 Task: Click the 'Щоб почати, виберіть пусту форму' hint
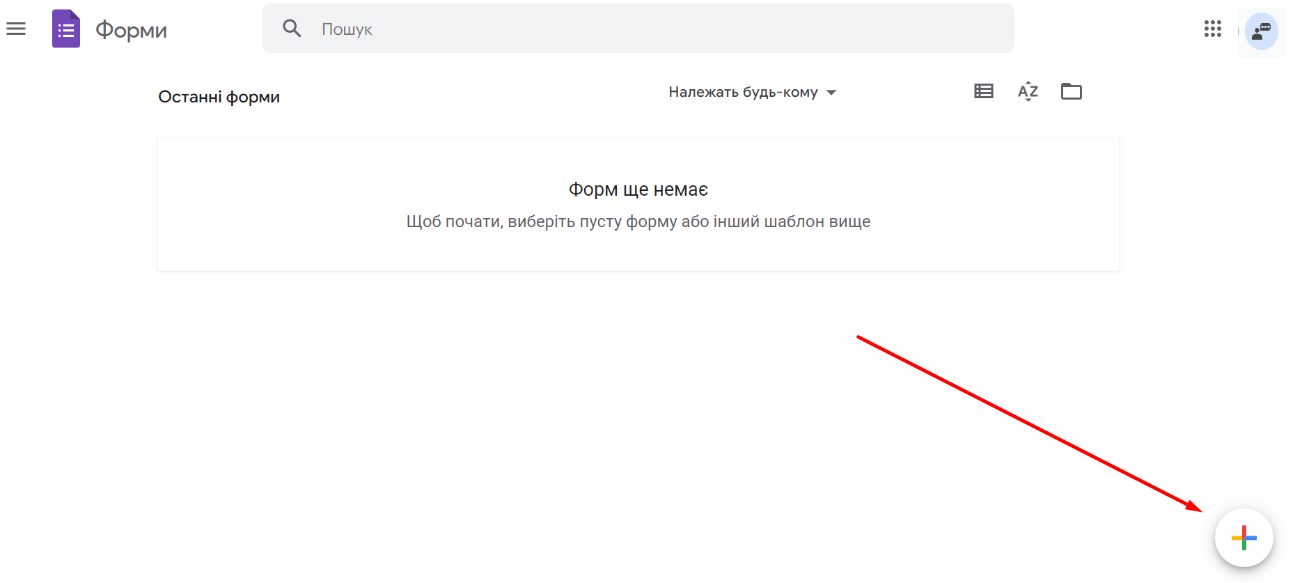pos(638,221)
